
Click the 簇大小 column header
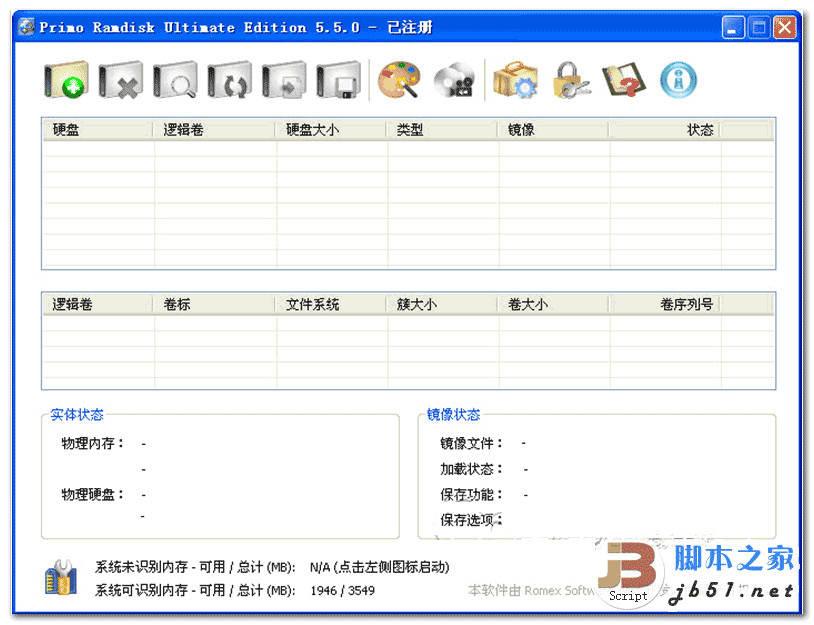click(442, 304)
